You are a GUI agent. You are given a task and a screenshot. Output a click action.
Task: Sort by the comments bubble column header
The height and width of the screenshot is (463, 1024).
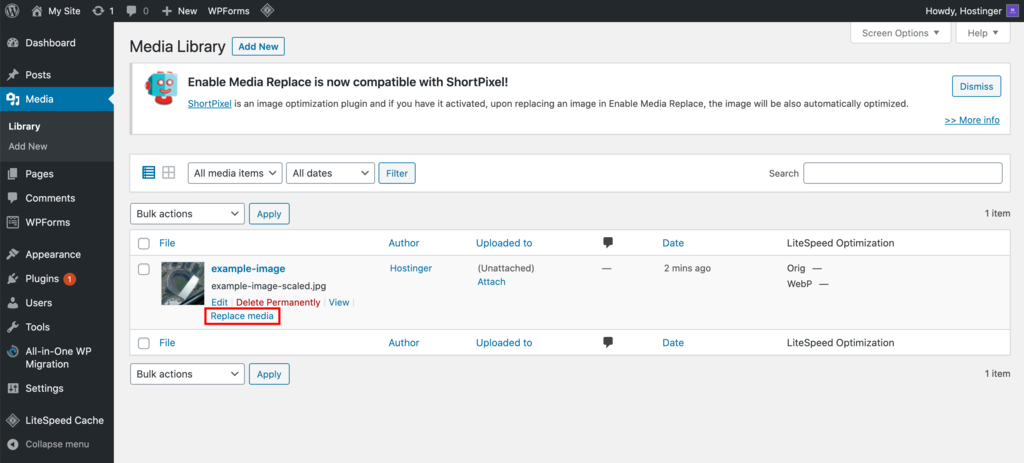click(x=608, y=243)
